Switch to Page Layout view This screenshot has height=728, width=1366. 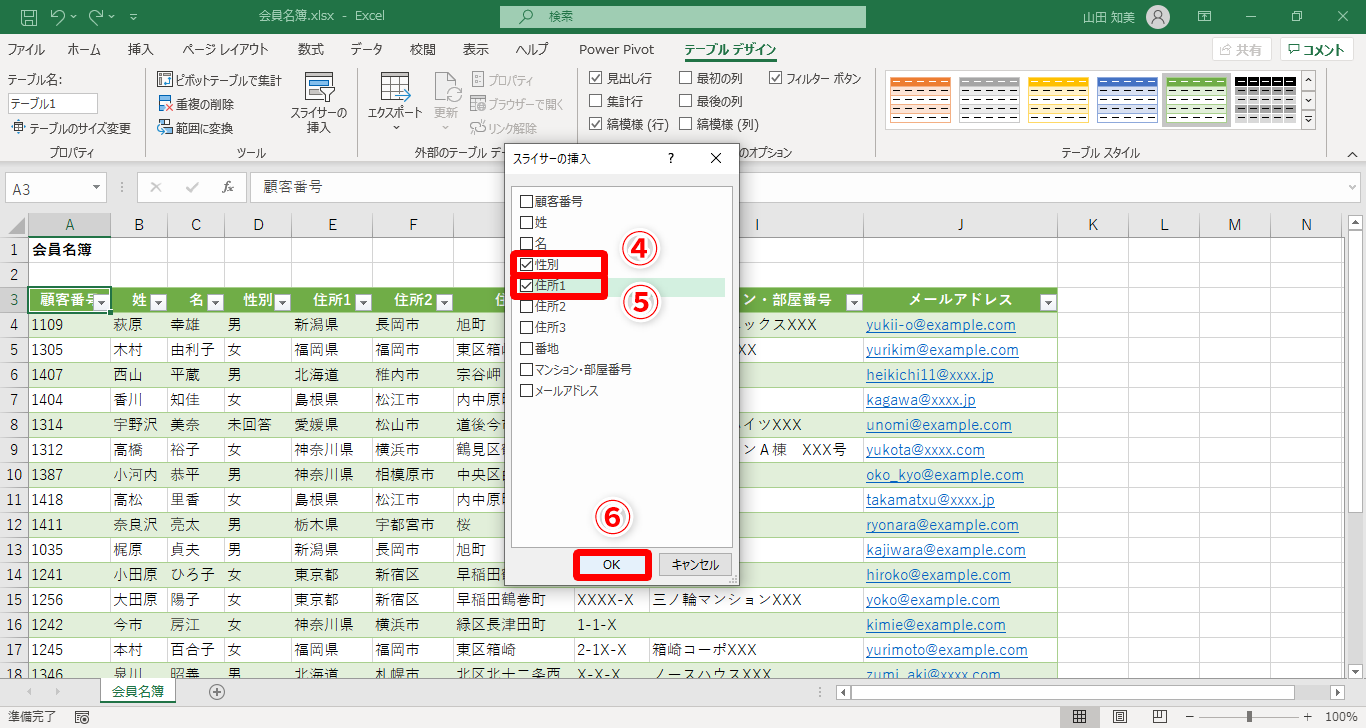pyautogui.click(x=1120, y=717)
